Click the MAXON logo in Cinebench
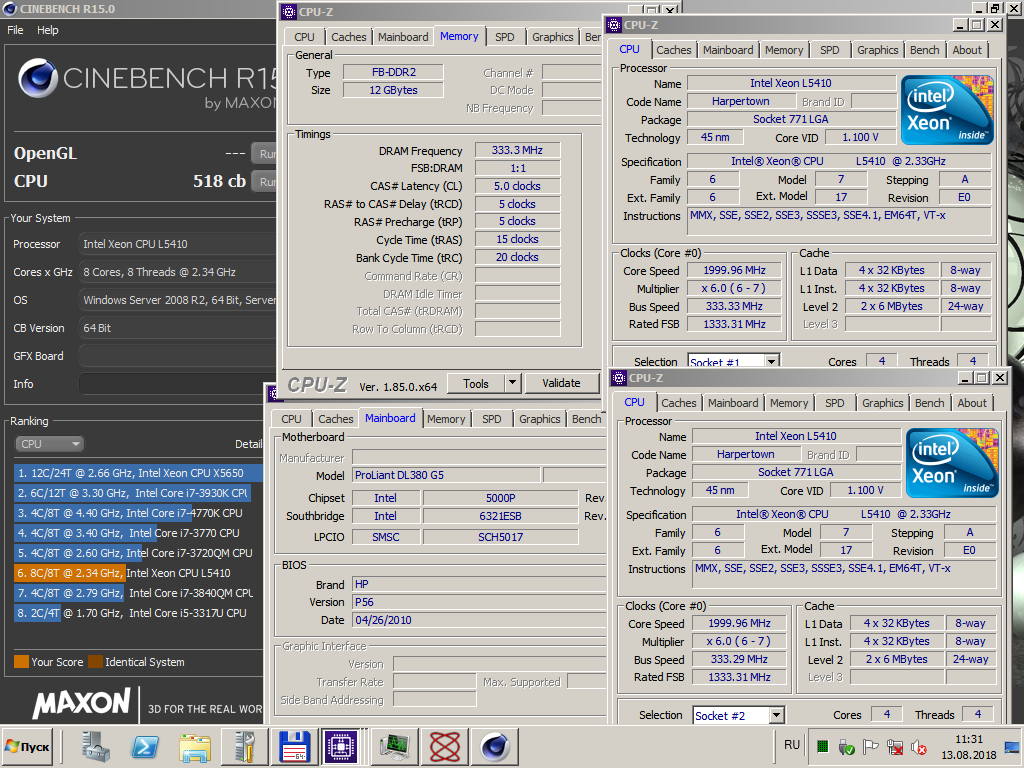1024x768 pixels. 82,703
